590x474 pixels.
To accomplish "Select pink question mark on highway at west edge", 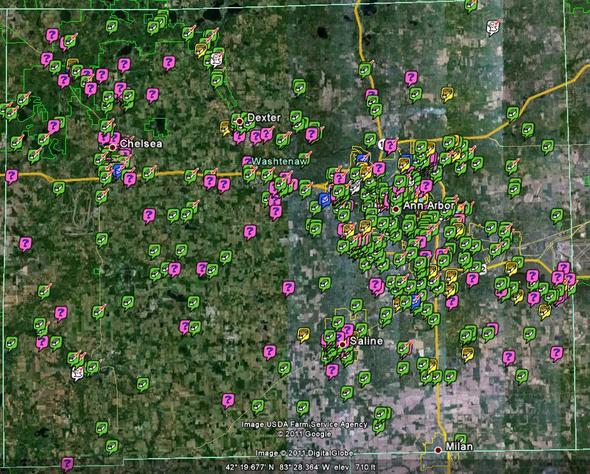I will [11, 176].
